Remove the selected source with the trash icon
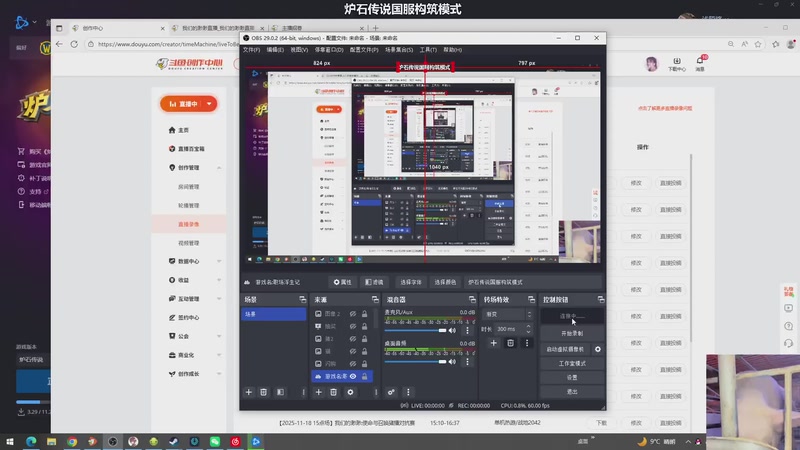The width and height of the screenshot is (800, 450). (x=333, y=392)
